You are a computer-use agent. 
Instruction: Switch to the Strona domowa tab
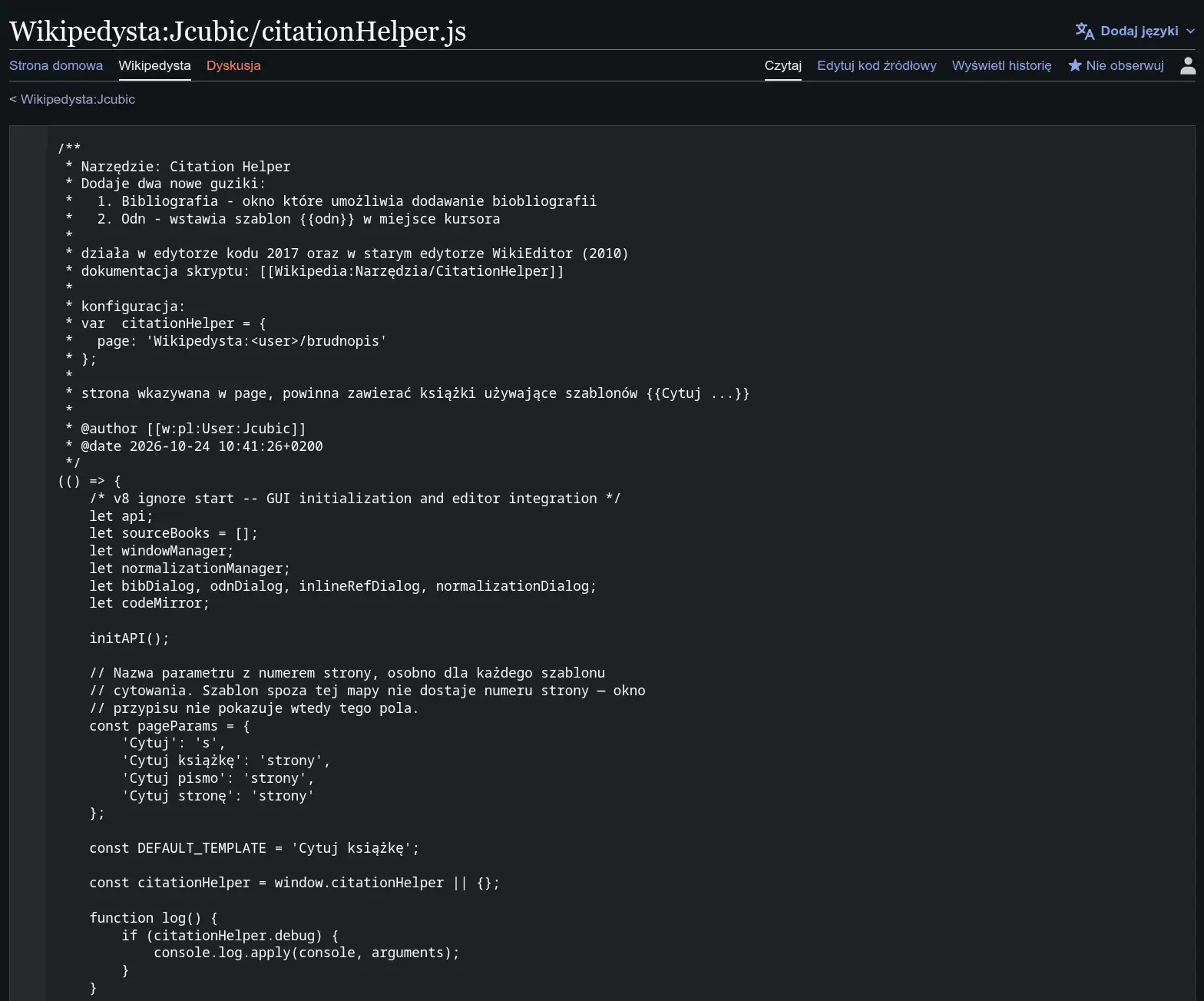(56, 65)
